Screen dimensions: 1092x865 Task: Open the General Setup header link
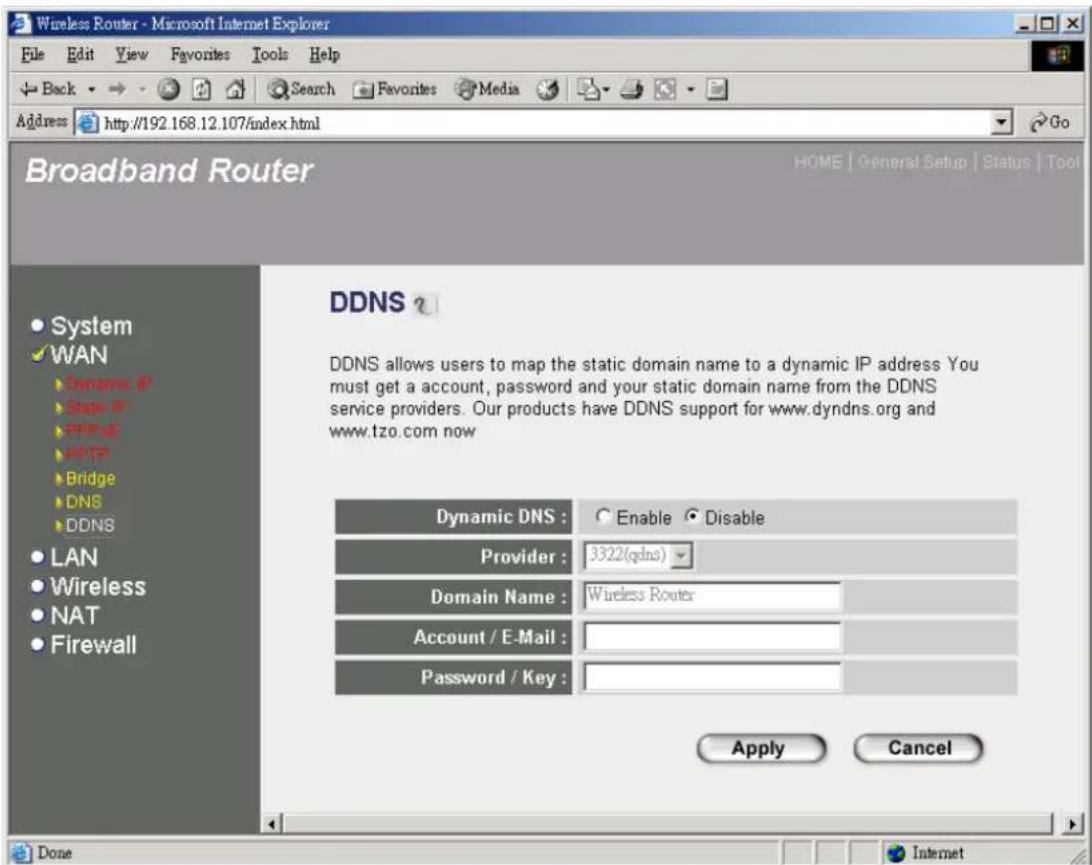click(912, 162)
